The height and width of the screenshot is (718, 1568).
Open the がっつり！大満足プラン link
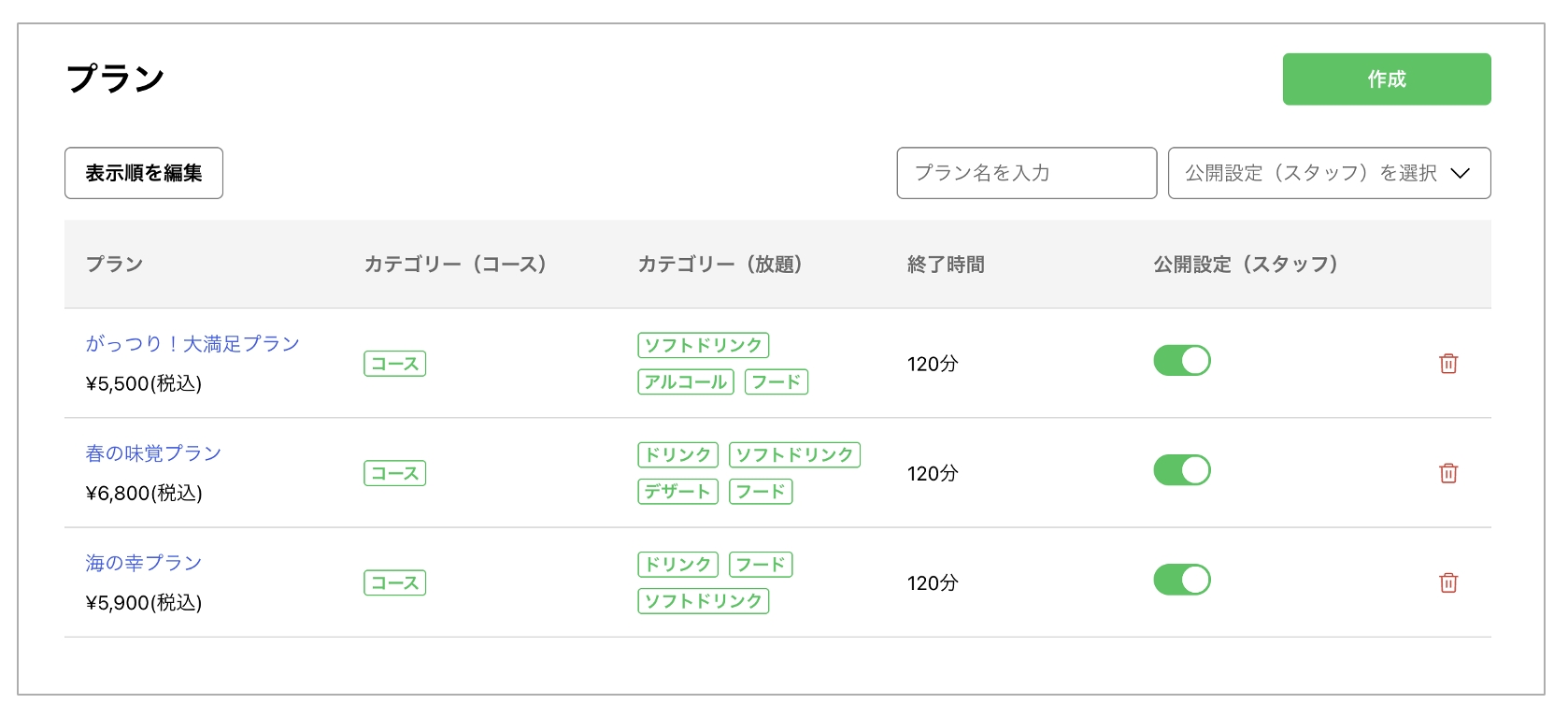[192, 344]
